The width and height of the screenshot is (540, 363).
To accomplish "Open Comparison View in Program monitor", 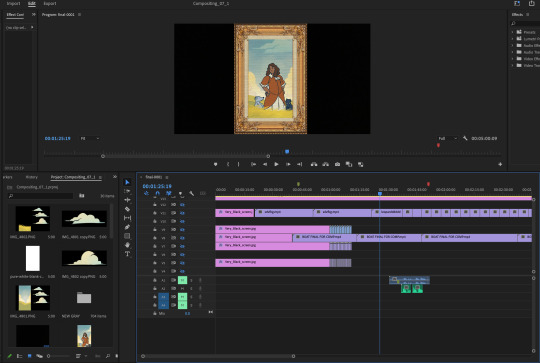I will coord(349,165).
